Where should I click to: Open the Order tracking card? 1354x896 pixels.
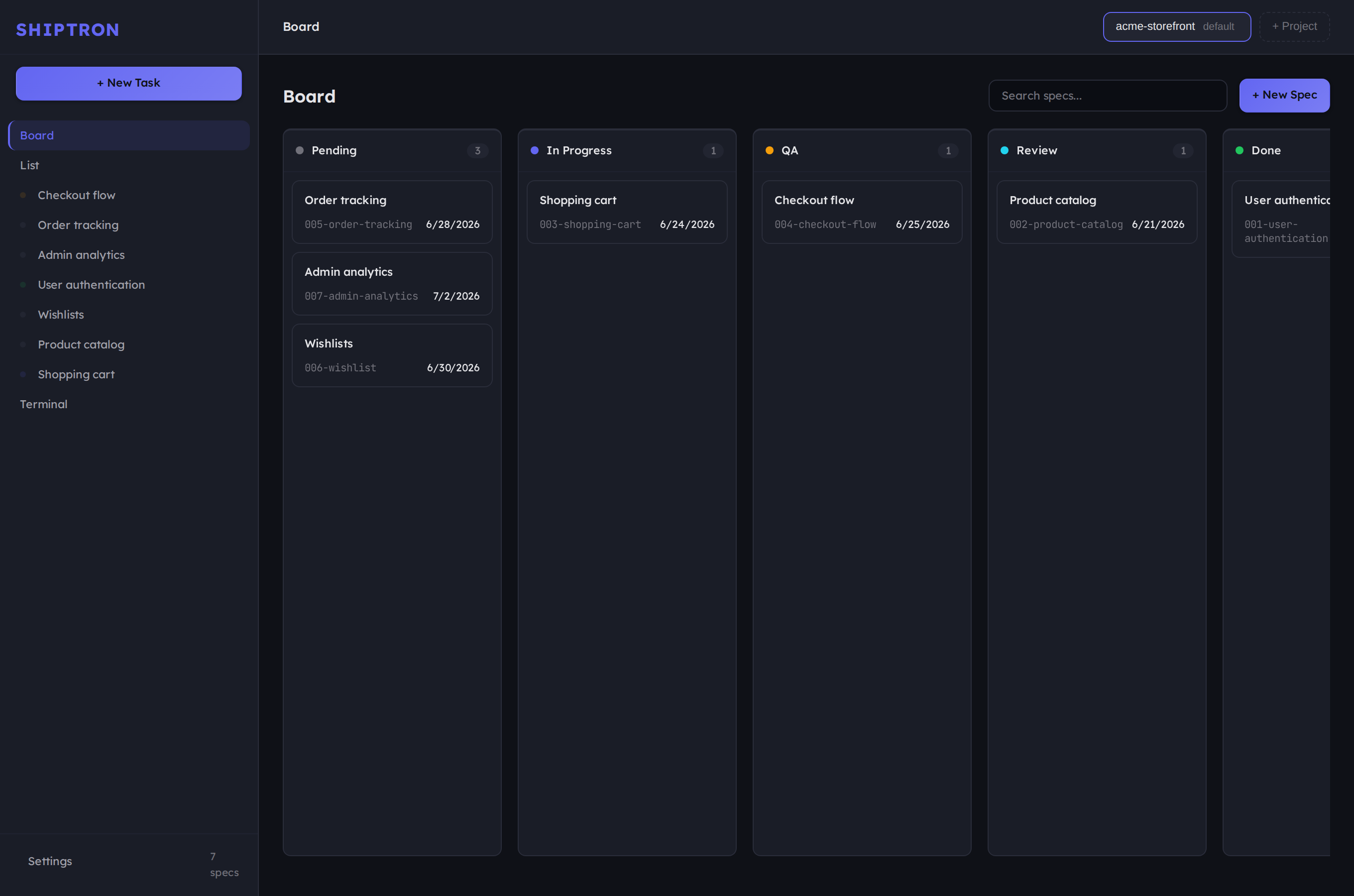(x=392, y=212)
